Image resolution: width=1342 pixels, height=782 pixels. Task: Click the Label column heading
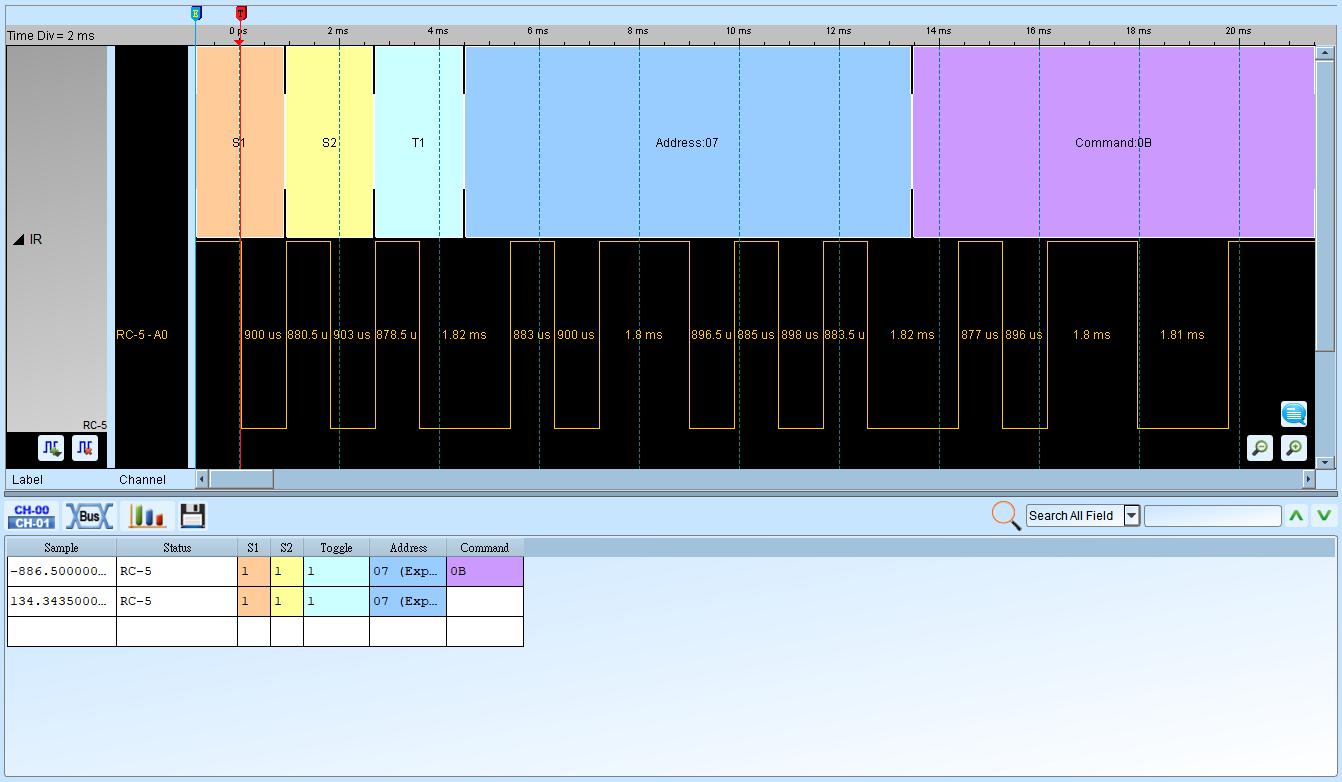(28, 480)
